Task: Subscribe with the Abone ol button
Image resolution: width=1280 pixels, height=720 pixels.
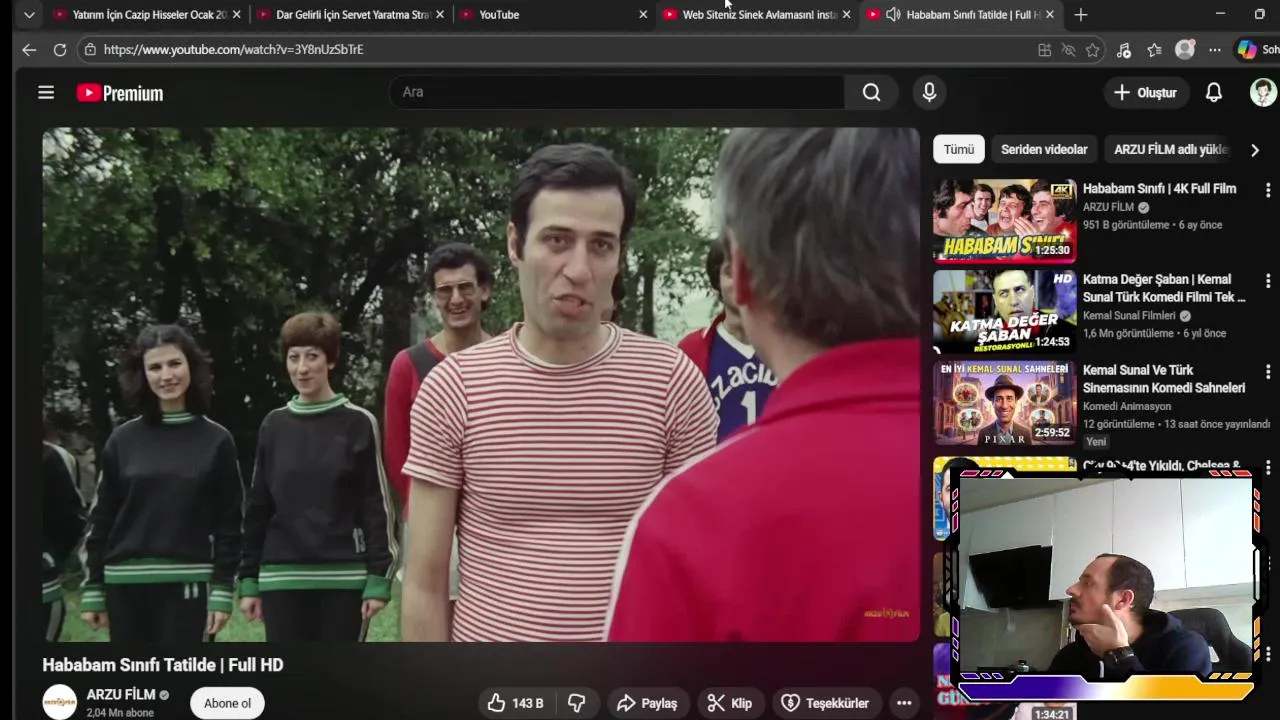Action: click(227, 703)
